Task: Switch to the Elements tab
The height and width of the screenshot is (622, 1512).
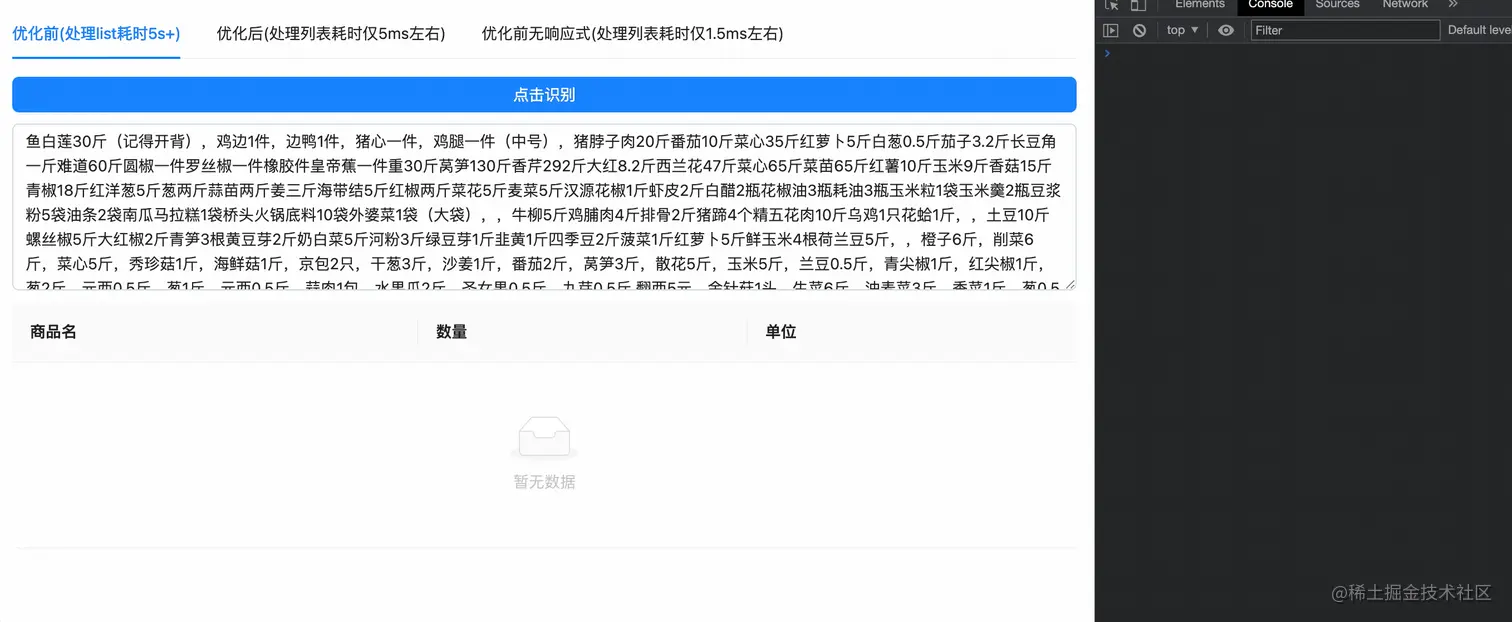Action: pos(1200,5)
